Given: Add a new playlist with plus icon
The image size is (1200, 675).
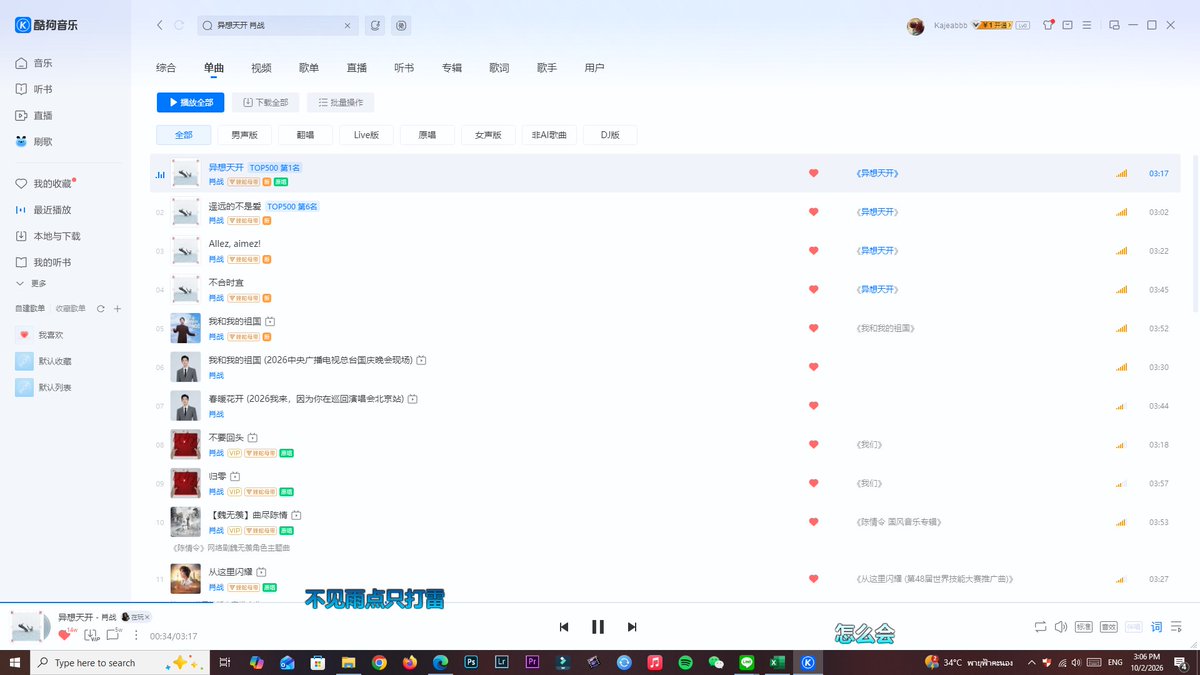Looking at the screenshot, I should (x=117, y=309).
